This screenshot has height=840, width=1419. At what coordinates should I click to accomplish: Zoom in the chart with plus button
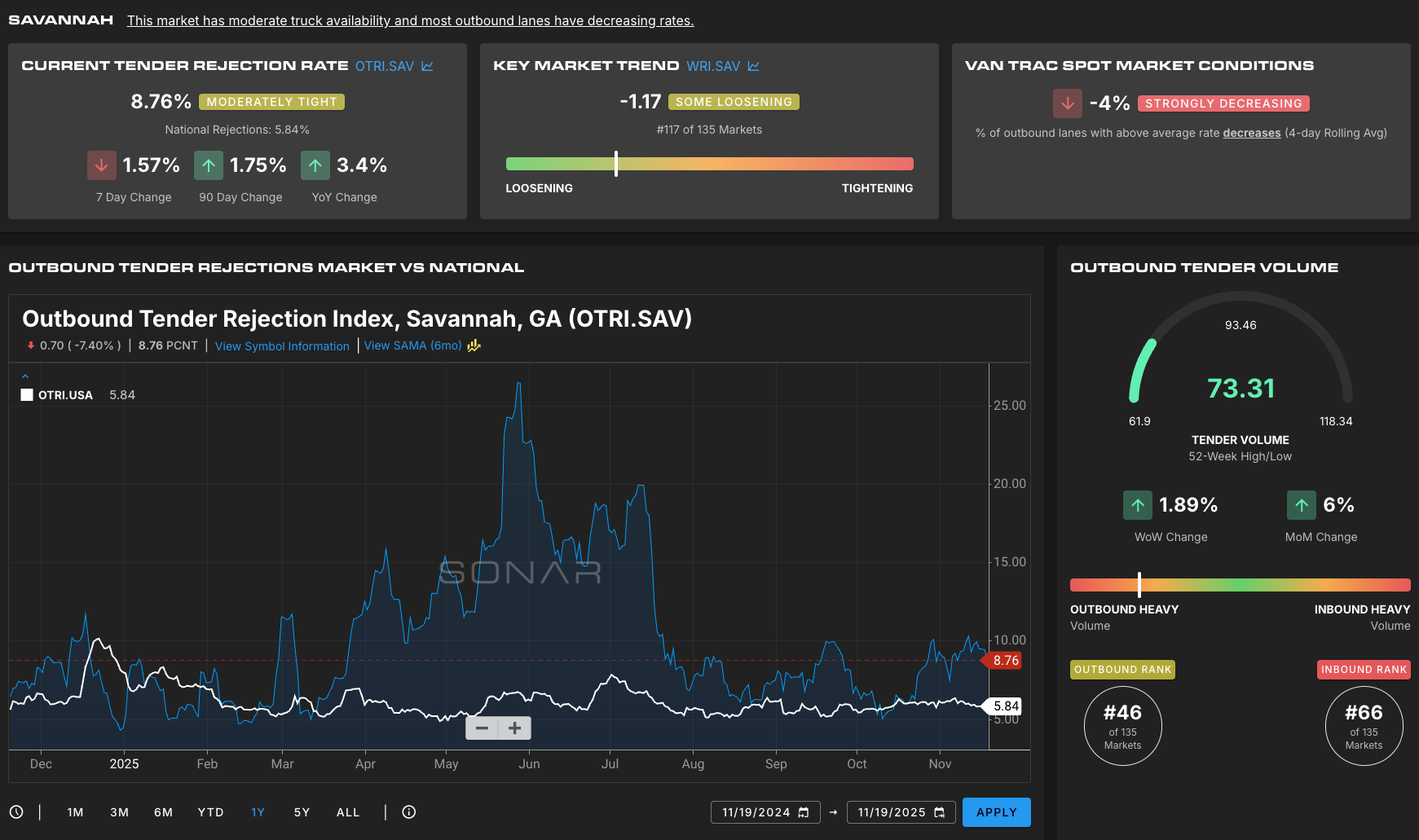(x=514, y=728)
